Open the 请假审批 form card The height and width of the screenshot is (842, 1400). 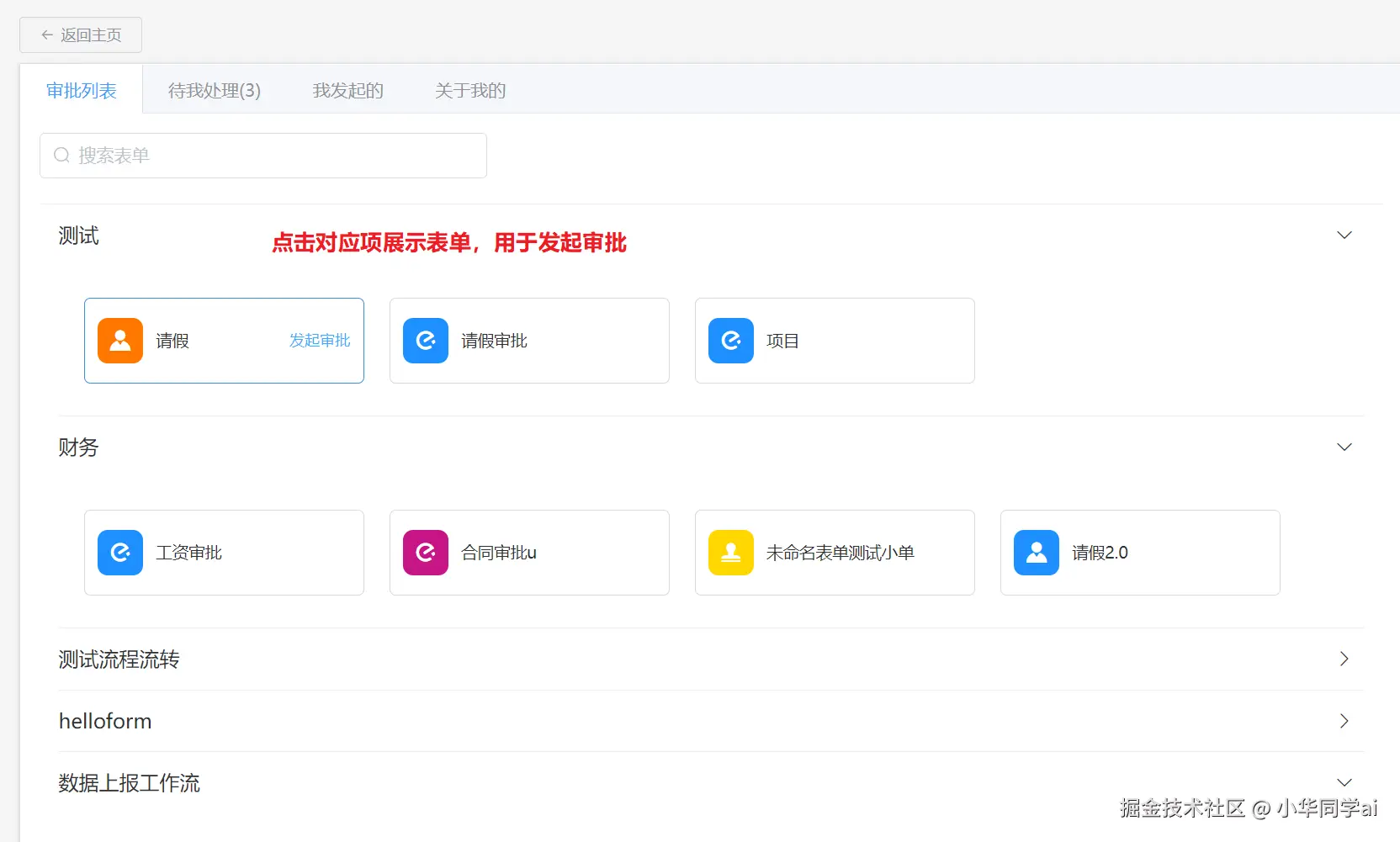pos(529,341)
